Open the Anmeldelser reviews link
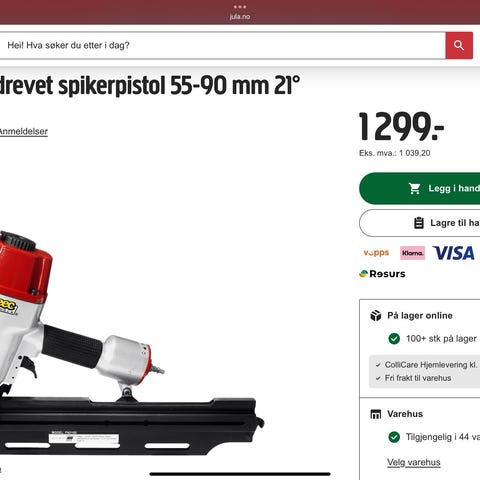Screen dimensions: 480x480 pyautogui.click(x=23, y=131)
